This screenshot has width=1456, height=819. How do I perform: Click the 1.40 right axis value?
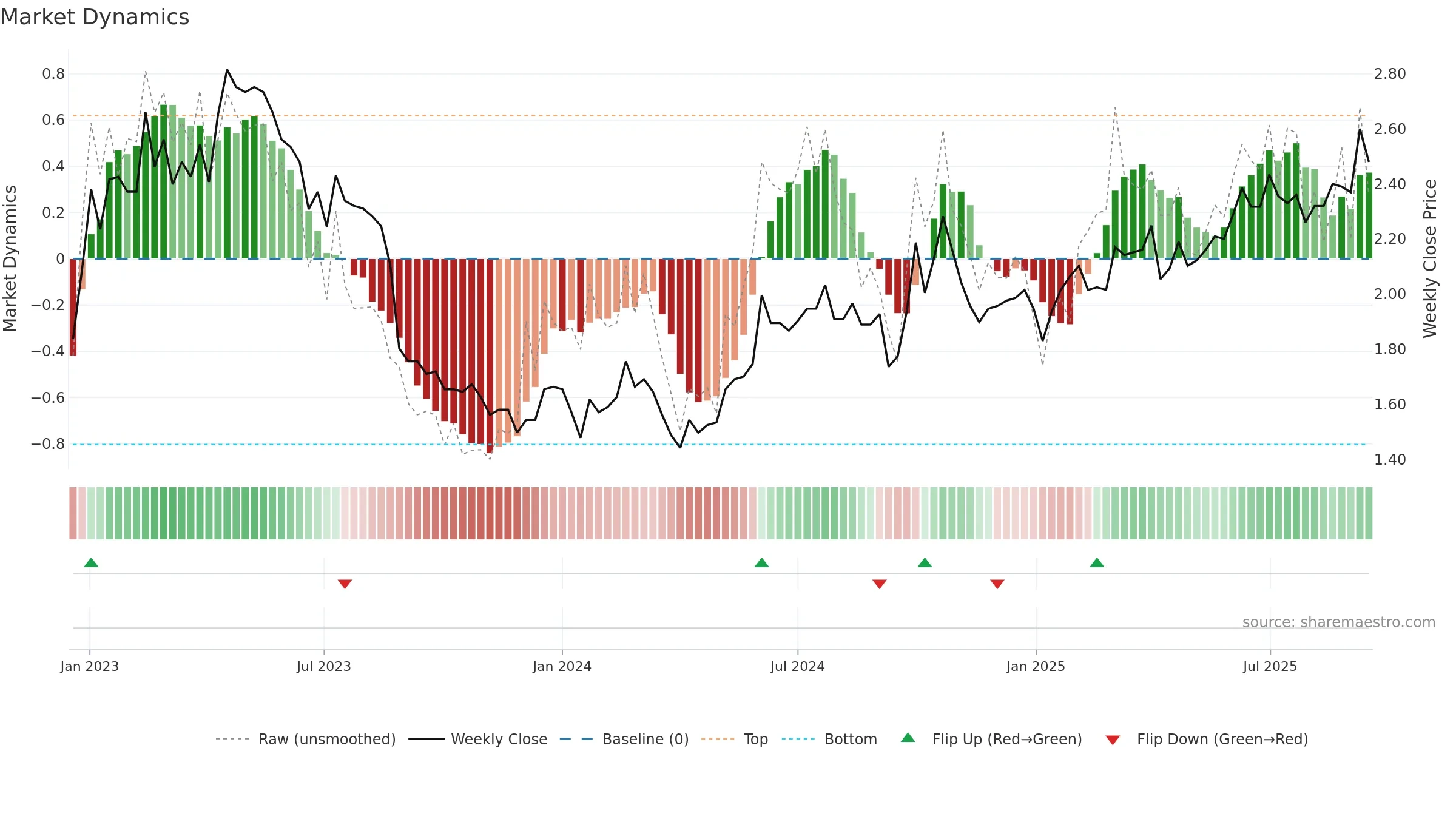(x=1390, y=460)
